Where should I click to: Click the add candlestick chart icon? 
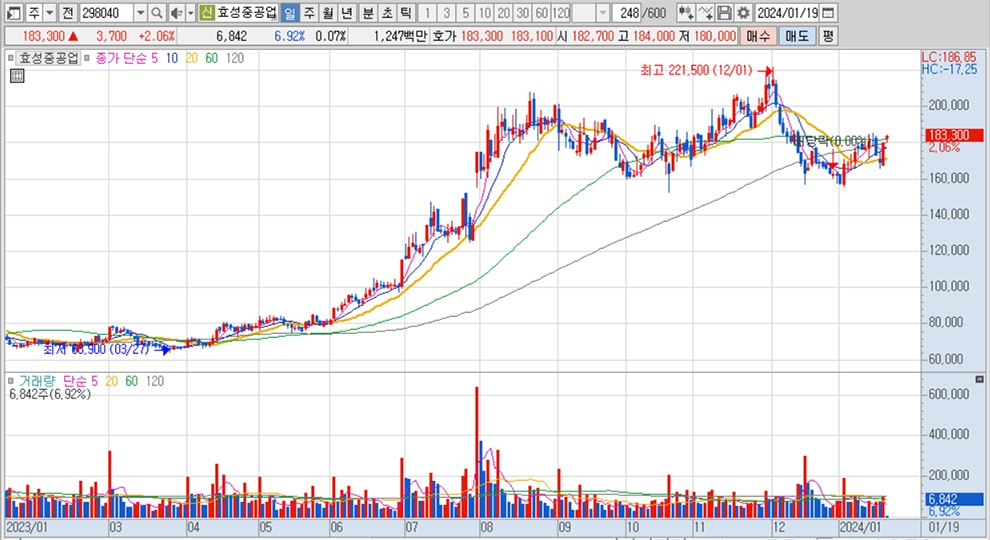point(686,13)
